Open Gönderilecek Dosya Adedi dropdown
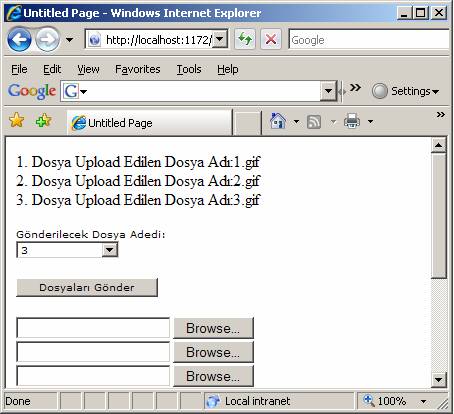Viewport: 454px width, 414px height. coord(110,250)
